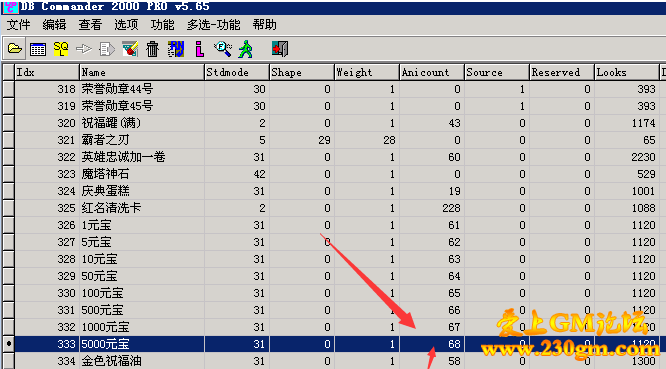Click the grey document-arrow export icon
666x369 pixels.
pyautogui.click(x=107, y=49)
